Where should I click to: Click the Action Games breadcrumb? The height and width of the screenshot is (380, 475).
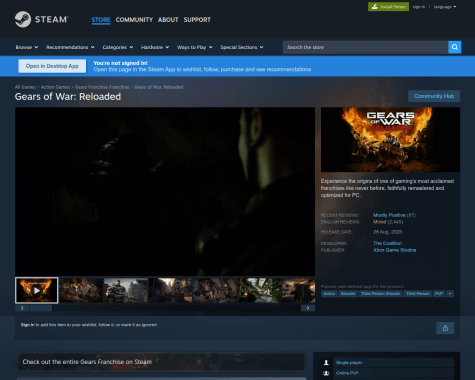[x=55, y=87]
